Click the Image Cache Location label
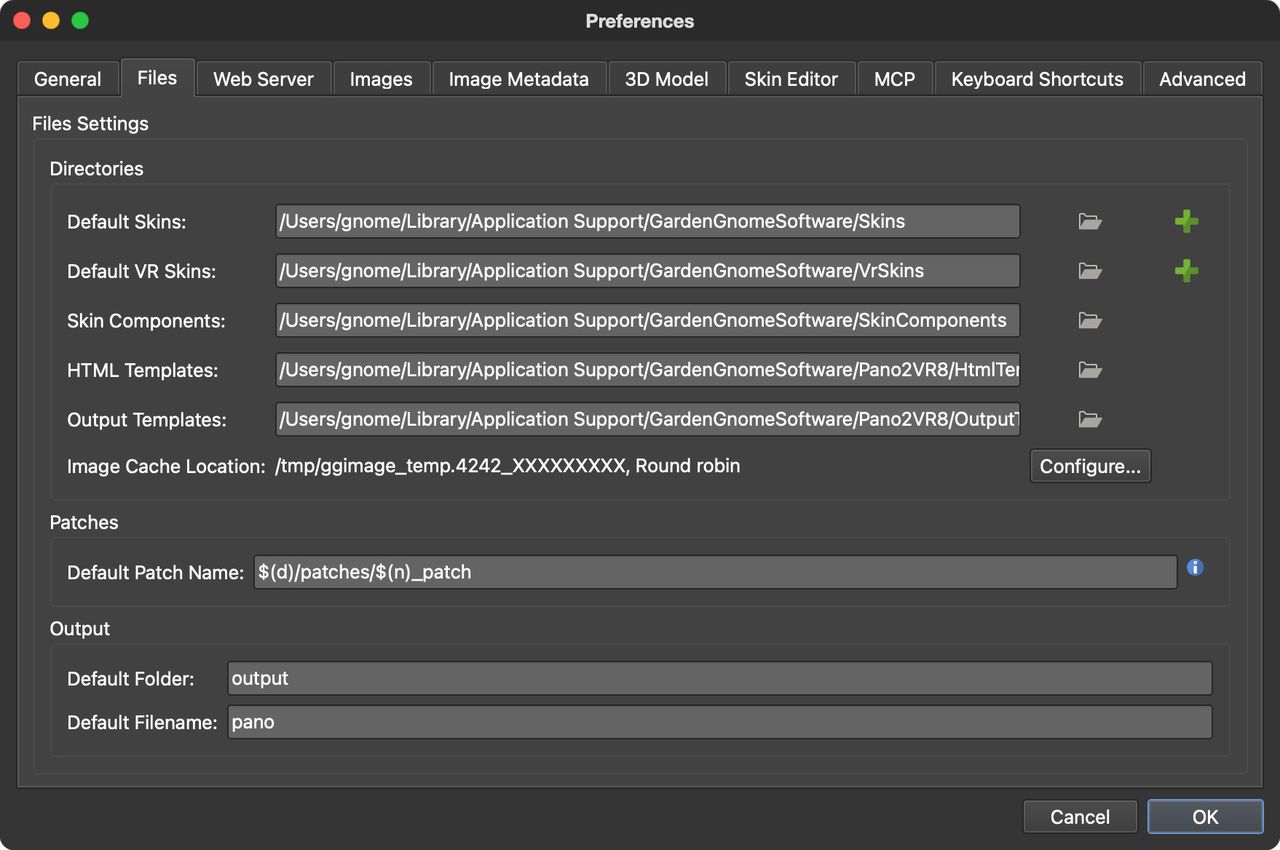The height and width of the screenshot is (850, 1280). tap(166, 466)
